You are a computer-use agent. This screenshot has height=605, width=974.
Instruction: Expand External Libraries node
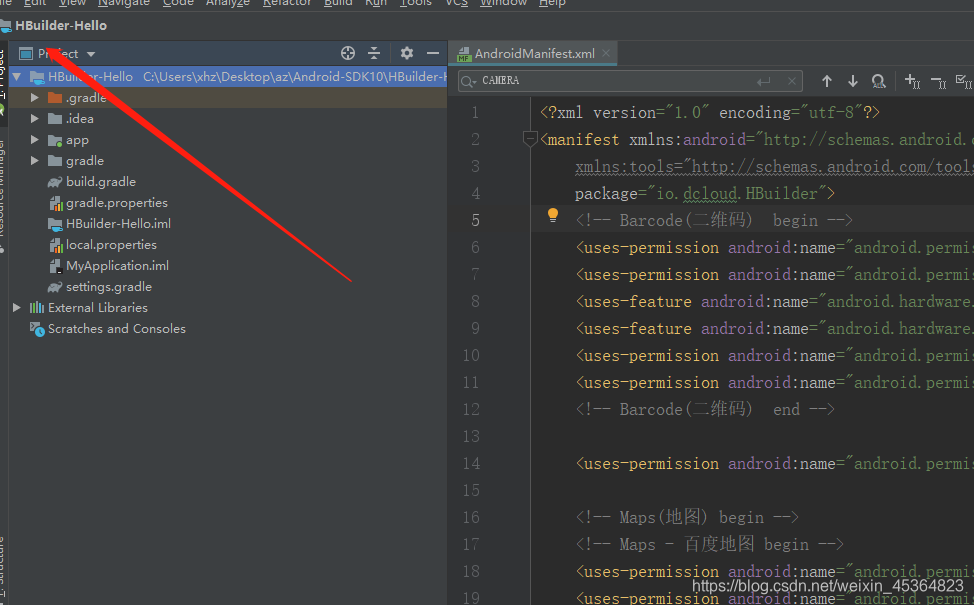[17, 307]
